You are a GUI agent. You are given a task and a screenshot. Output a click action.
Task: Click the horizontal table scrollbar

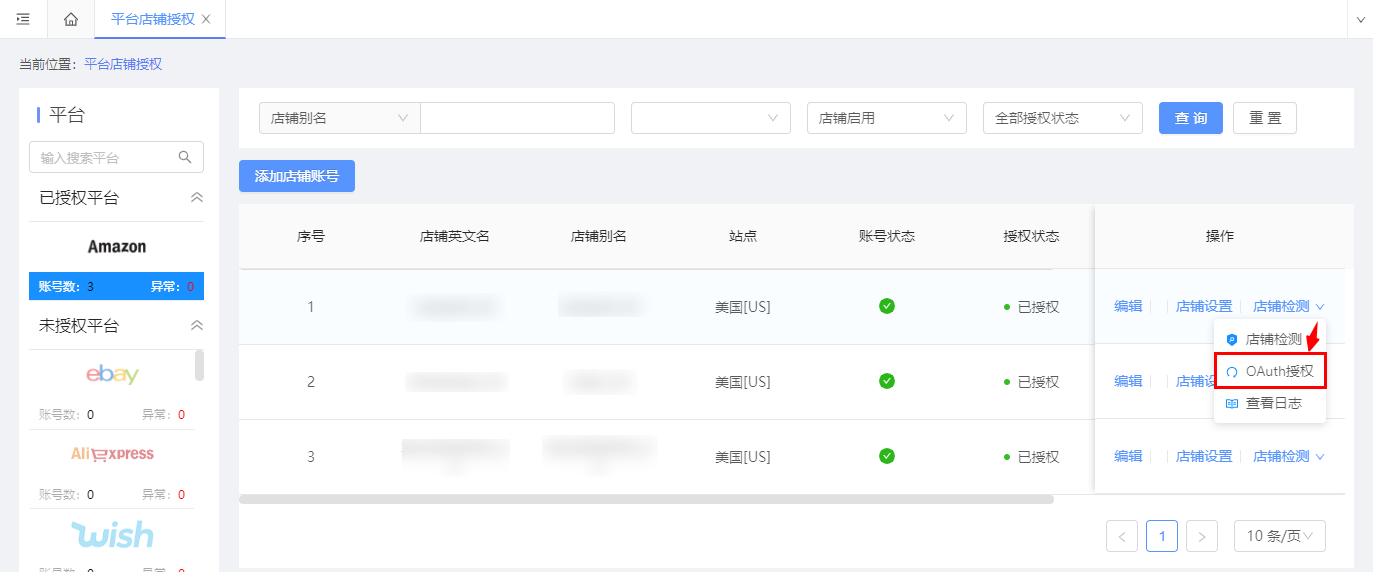pos(646,498)
